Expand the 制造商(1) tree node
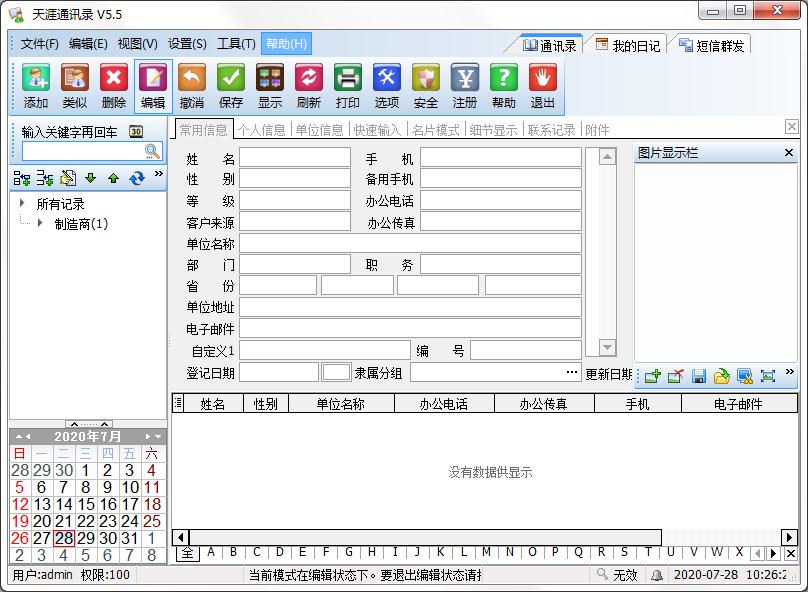This screenshot has height=592, width=808. (41, 223)
